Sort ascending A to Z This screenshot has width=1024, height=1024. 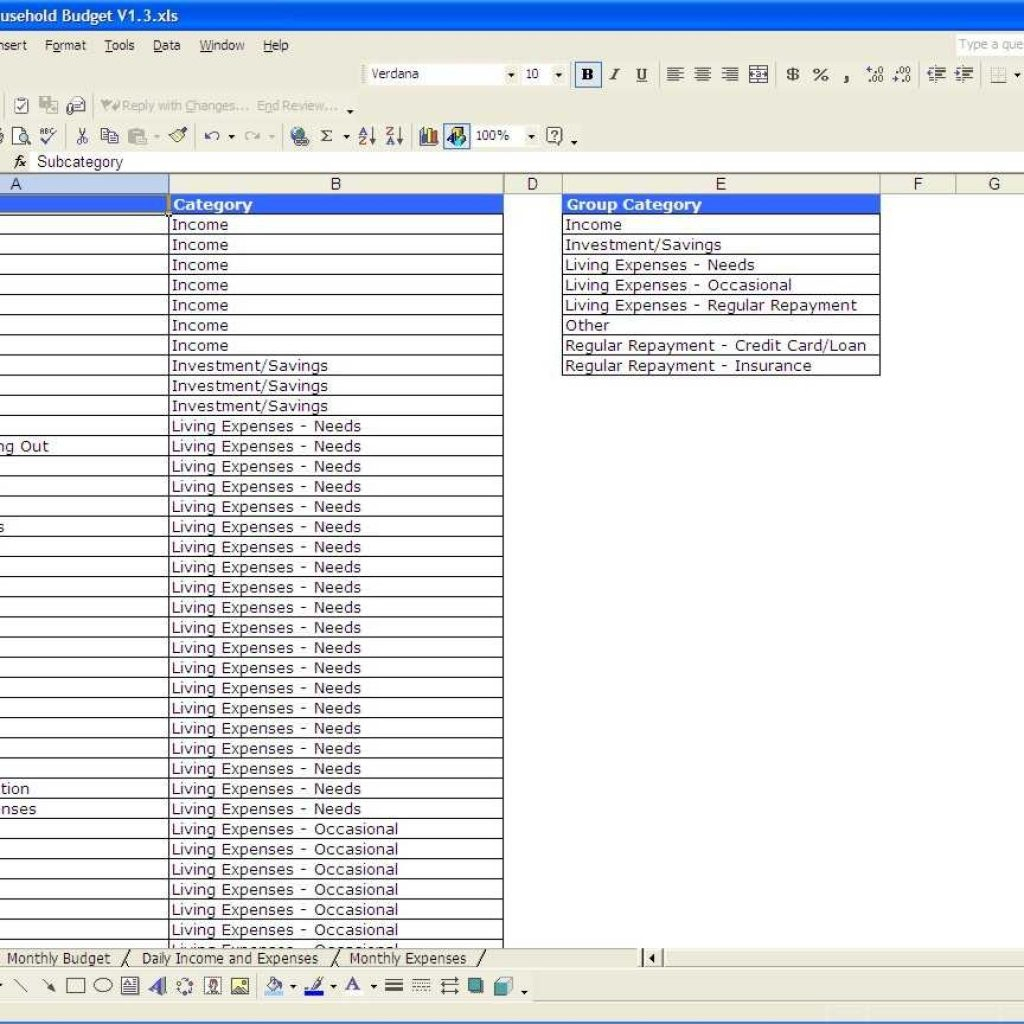(367, 137)
